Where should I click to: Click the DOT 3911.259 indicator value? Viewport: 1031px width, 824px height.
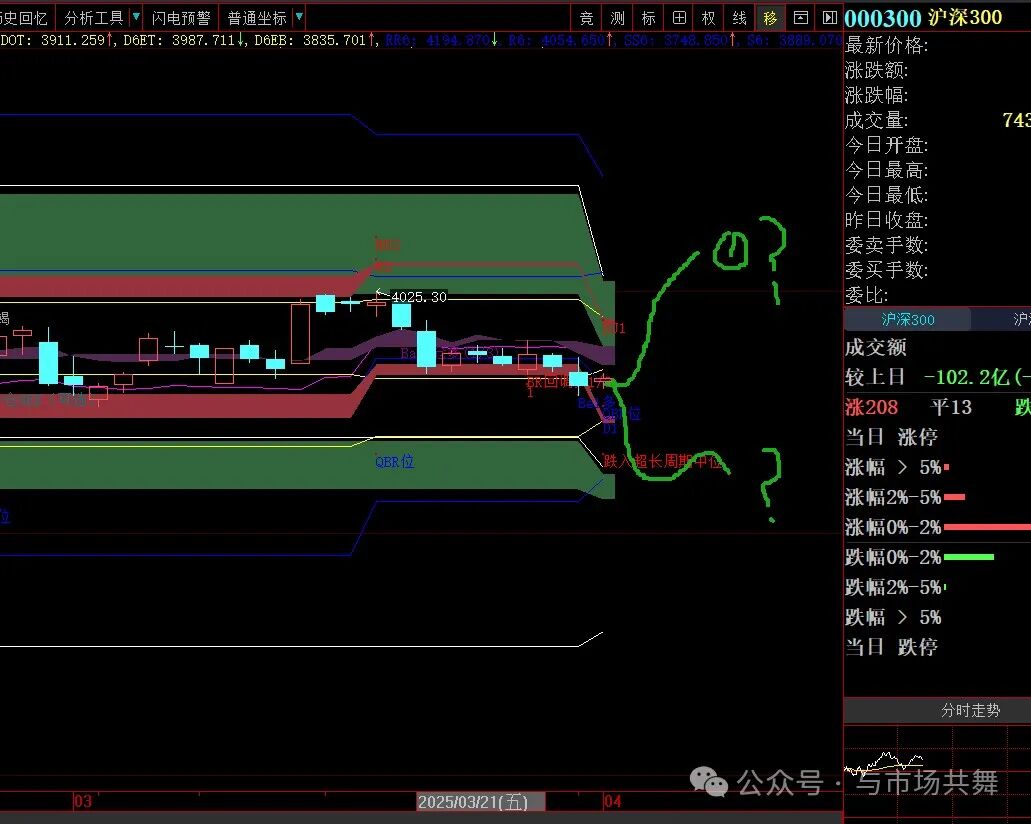point(57,41)
